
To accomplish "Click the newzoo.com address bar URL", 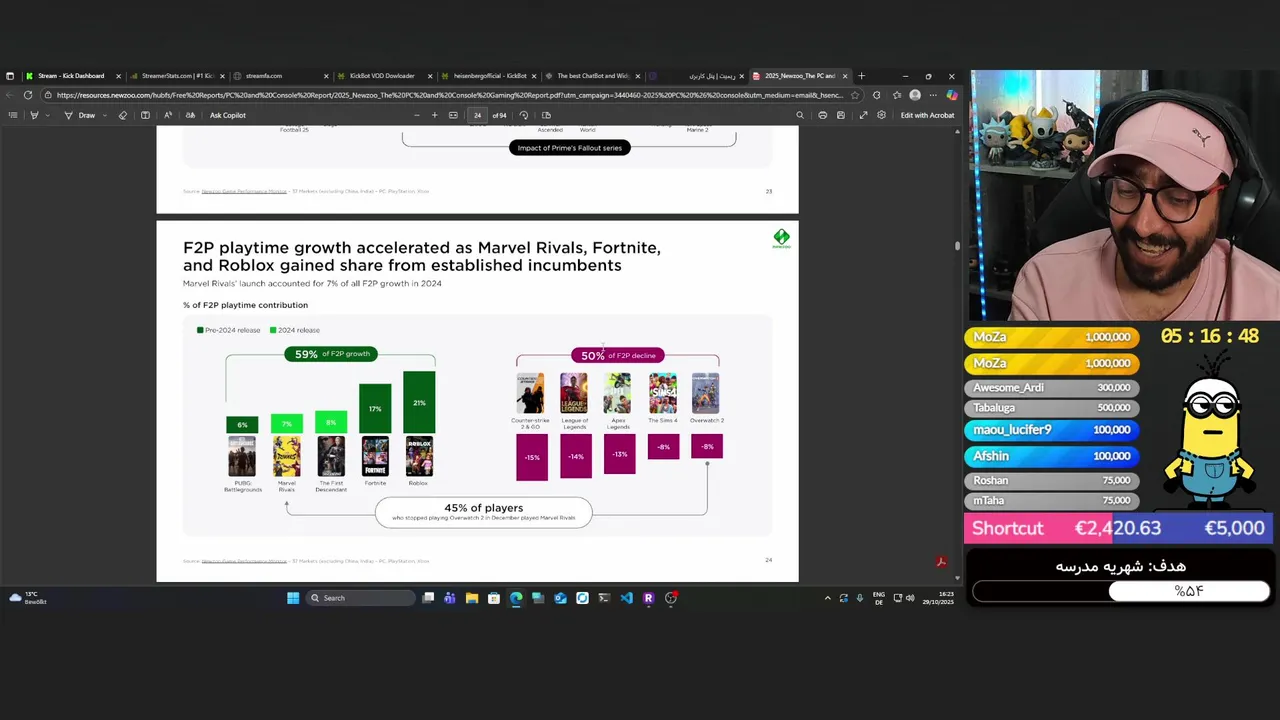I will point(450,95).
